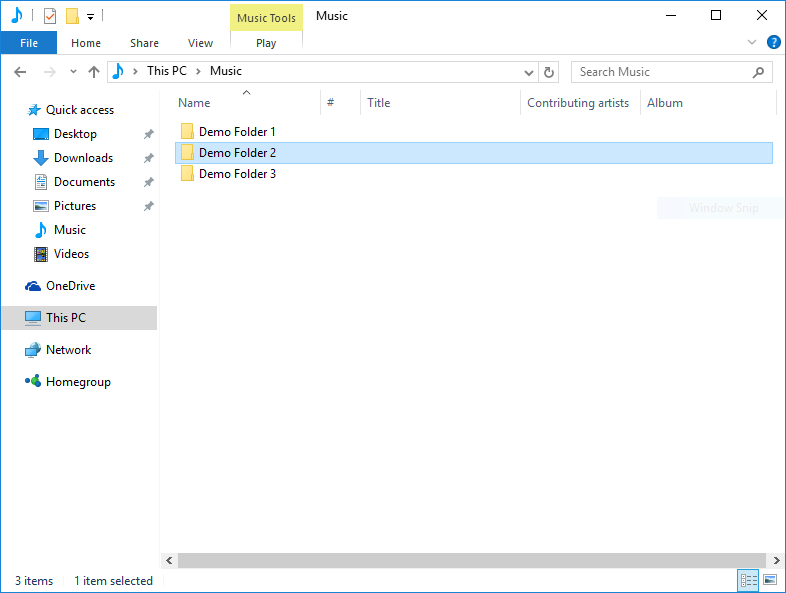The image size is (786, 593).
Task: Click the Search Music input field
Action: point(660,72)
